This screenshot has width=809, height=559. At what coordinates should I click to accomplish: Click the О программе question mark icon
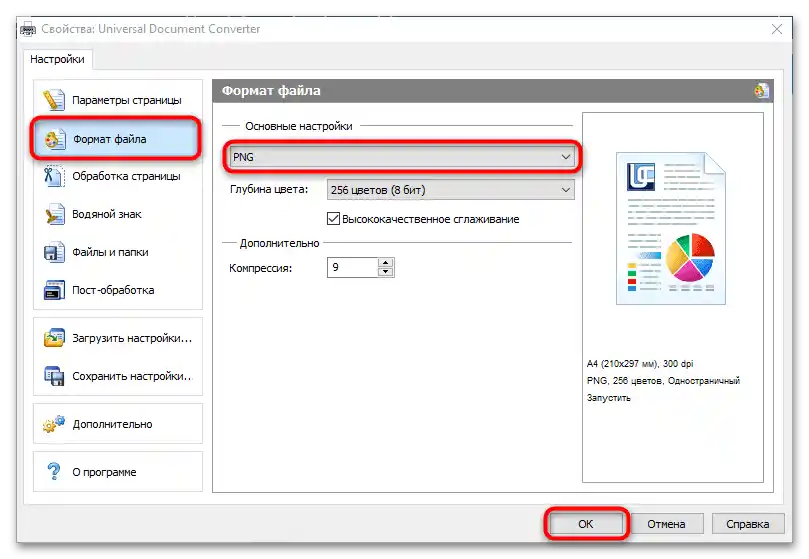(x=54, y=472)
